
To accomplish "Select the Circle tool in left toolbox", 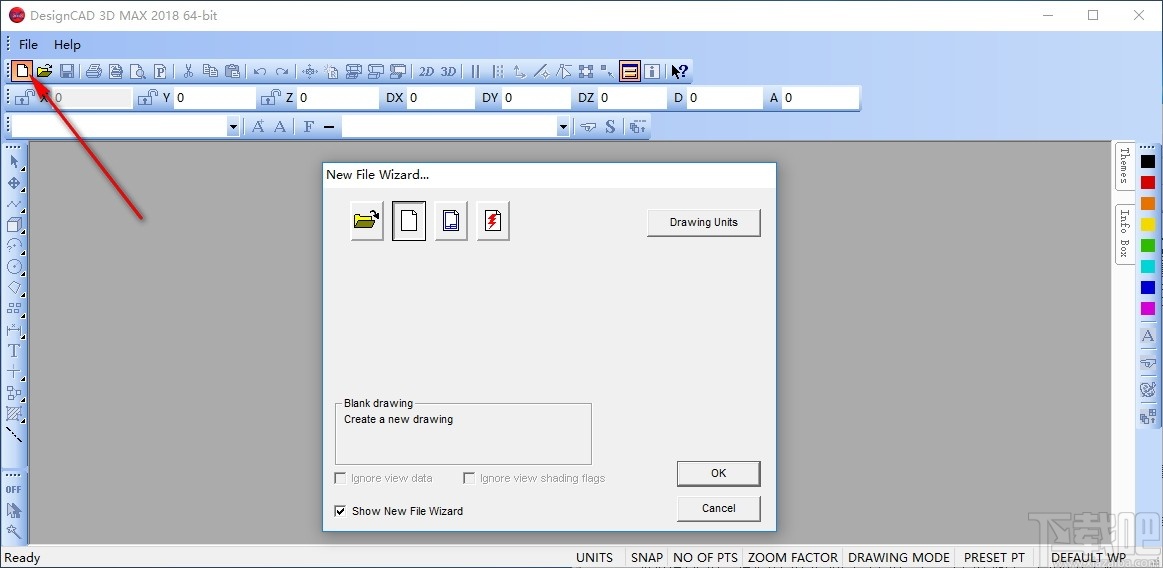I will point(14,266).
